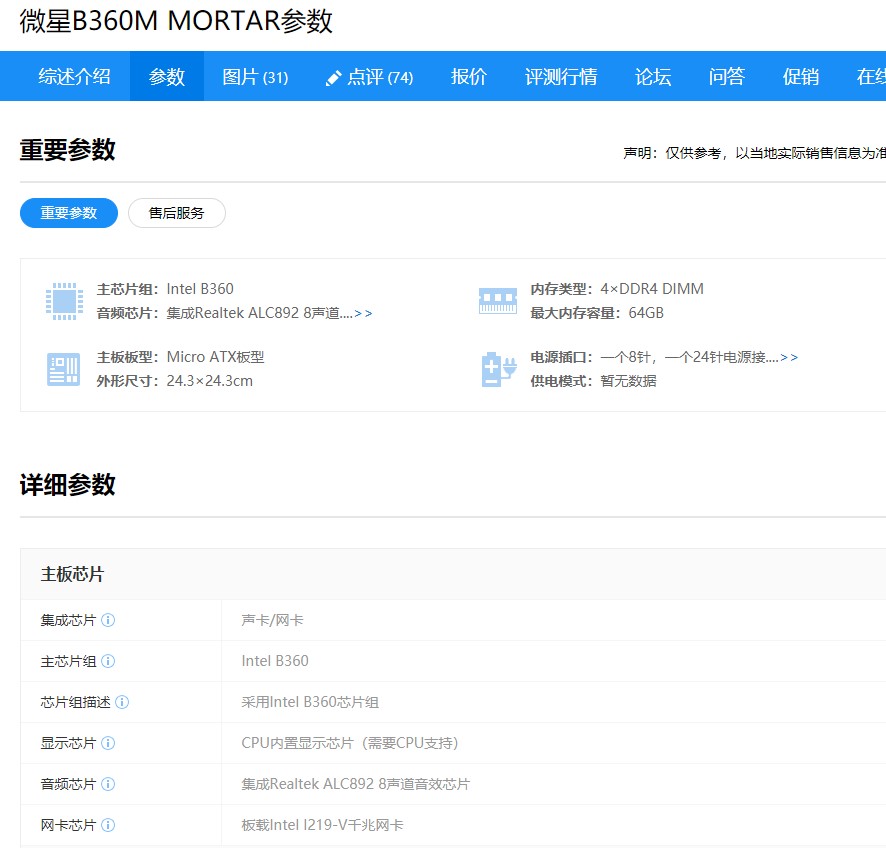Click the info icon next to 显示芯片
Viewport: 886px width, 848px height.
[108, 743]
